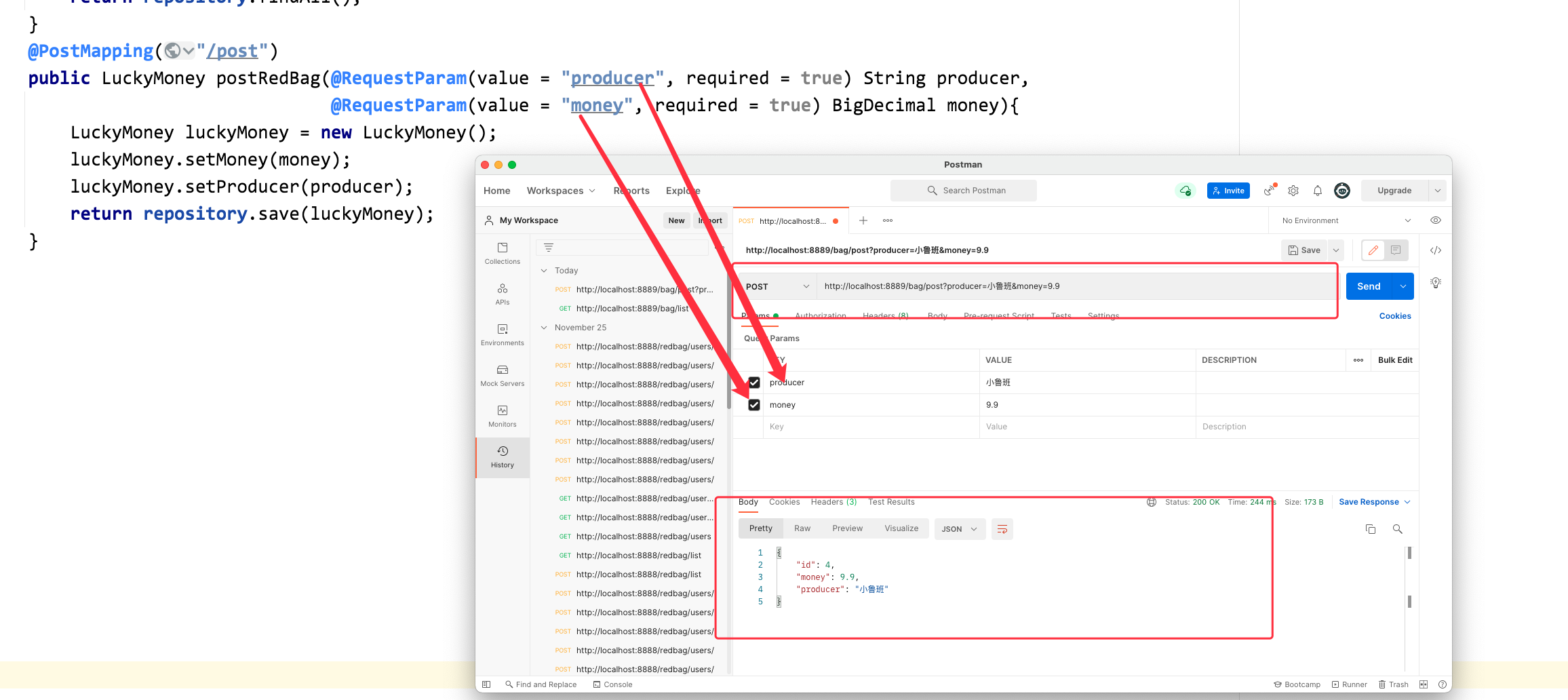Open Find and Replace in status bar
1568x700 pixels.
pos(541,684)
